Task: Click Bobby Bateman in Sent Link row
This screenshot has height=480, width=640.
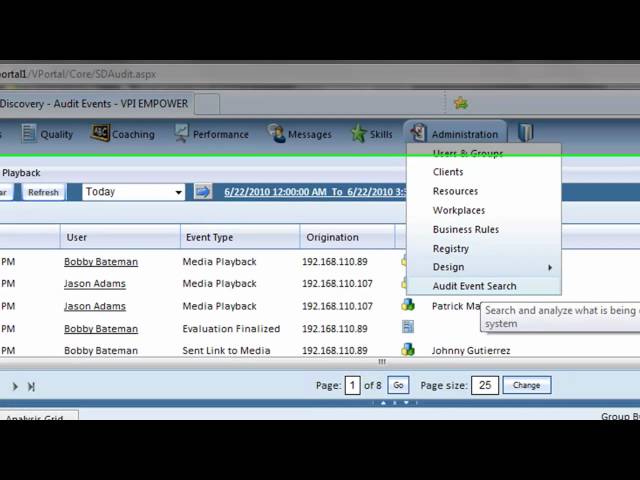Action: (x=101, y=351)
